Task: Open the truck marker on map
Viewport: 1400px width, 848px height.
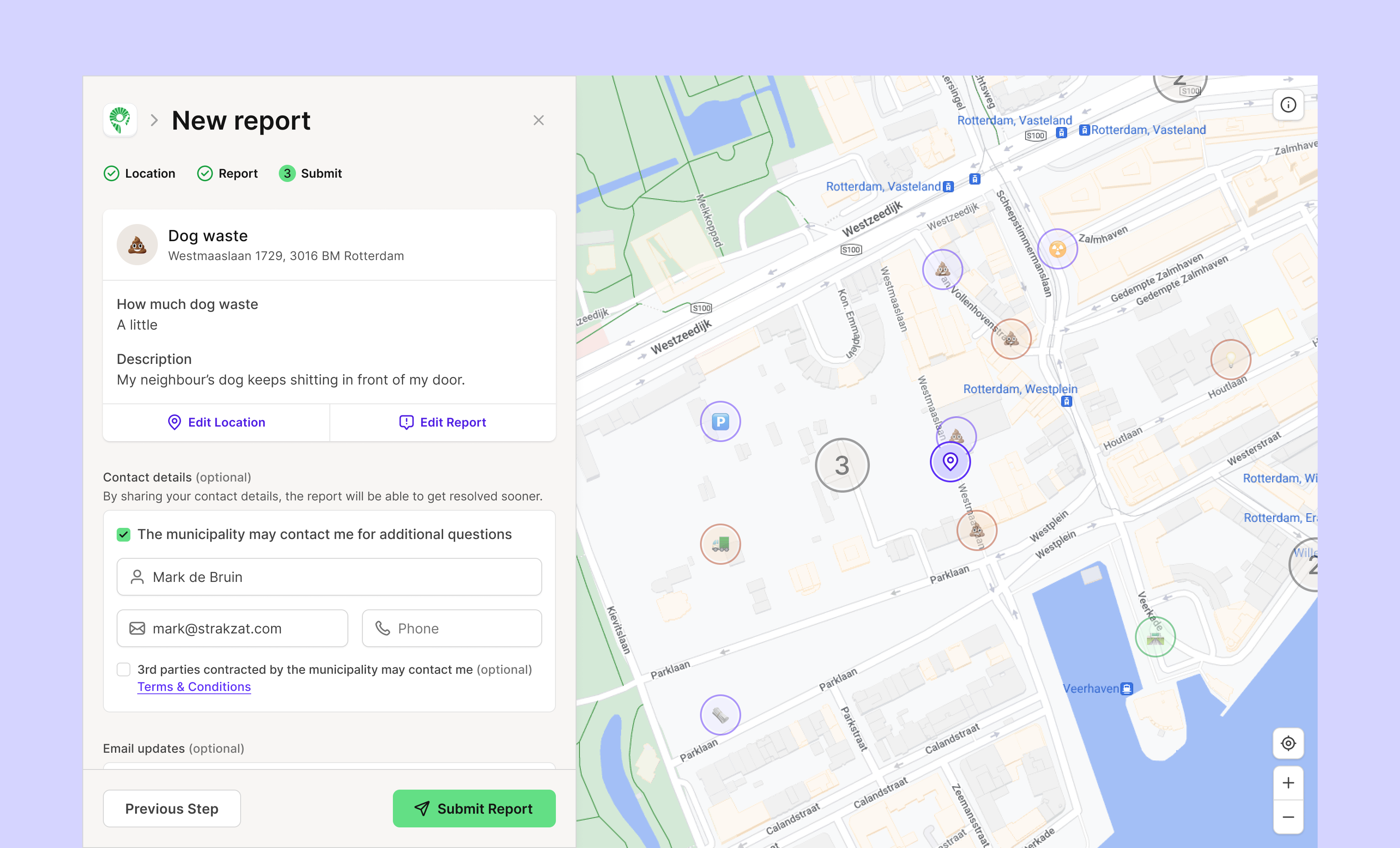Action: click(720, 544)
